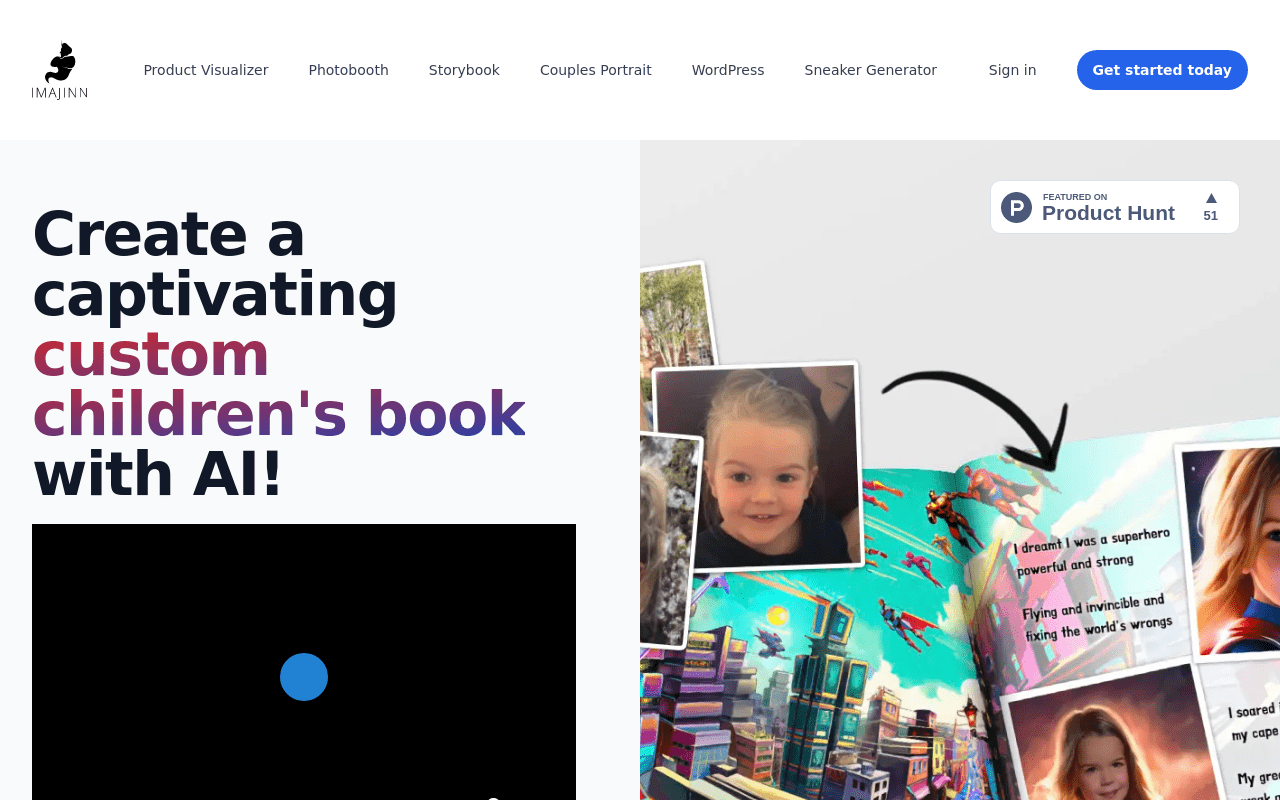Select Storybook in the navigation
This screenshot has height=800, width=1280.
(x=464, y=70)
